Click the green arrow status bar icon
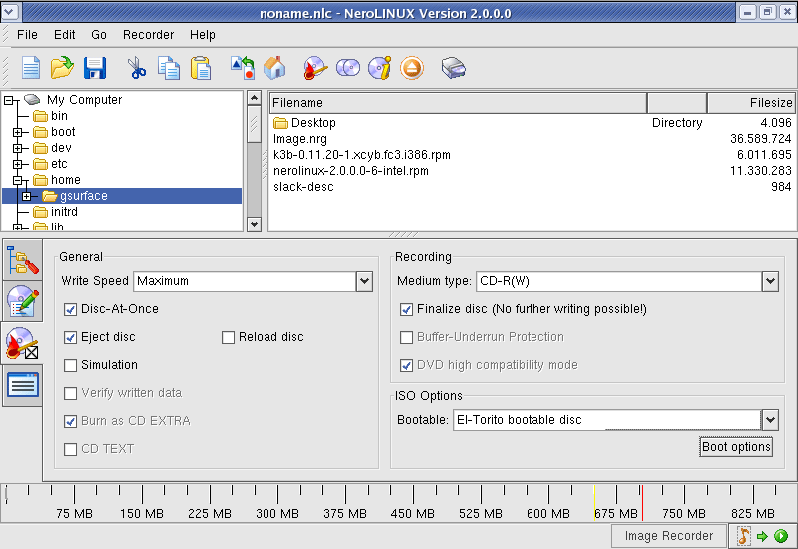This screenshot has height=549, width=798. point(762,536)
